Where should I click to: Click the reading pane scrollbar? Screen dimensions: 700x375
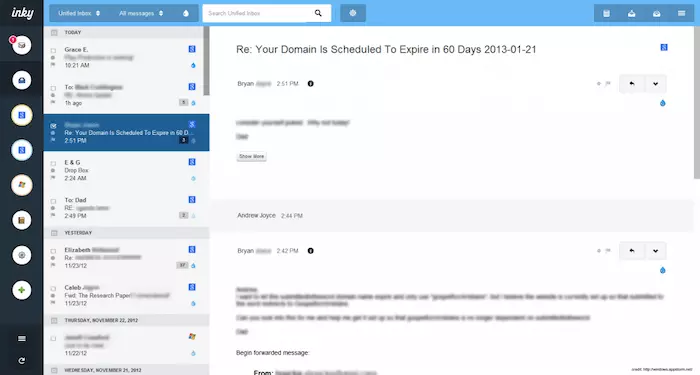pos(697,102)
